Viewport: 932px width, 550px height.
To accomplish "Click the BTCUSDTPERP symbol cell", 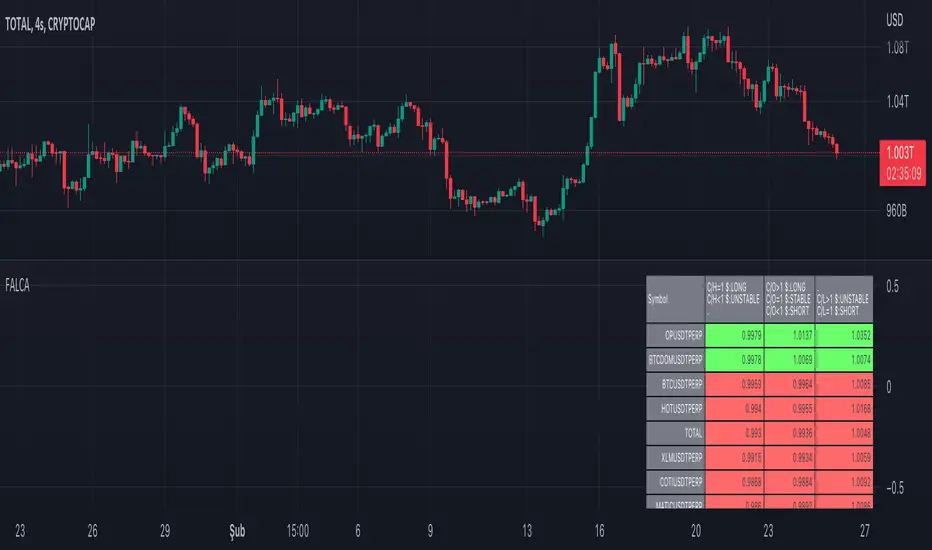I will pos(676,383).
